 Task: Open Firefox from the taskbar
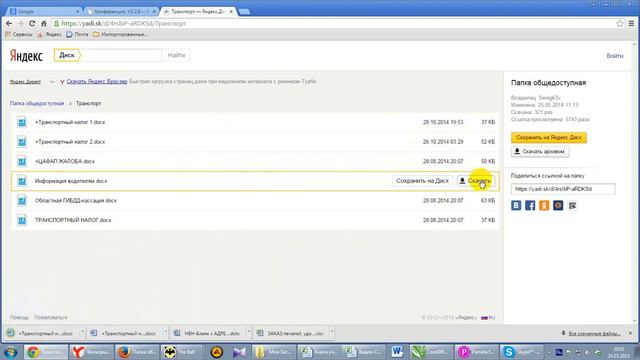[136, 352]
